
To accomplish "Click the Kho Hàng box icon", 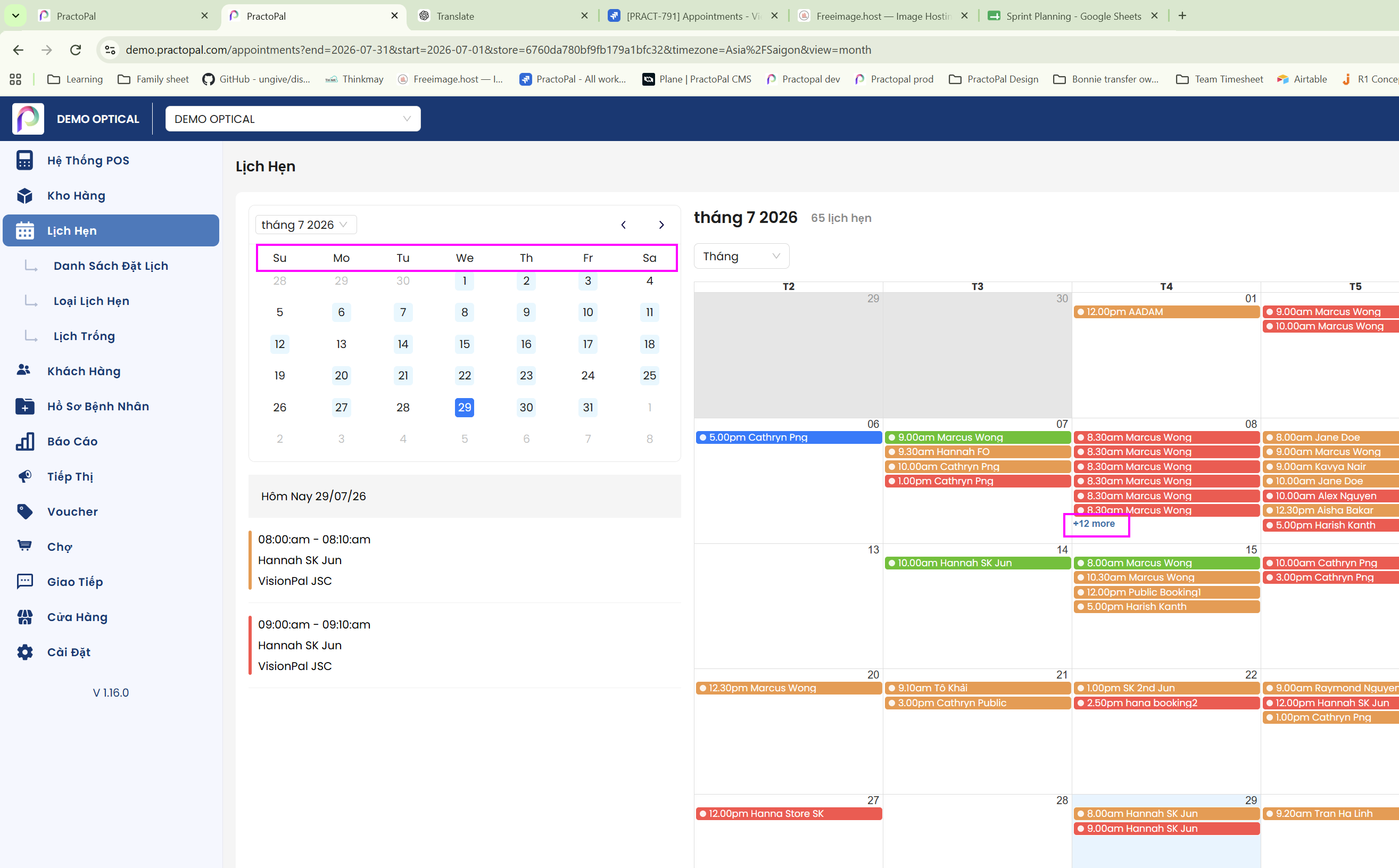I will click(24, 196).
